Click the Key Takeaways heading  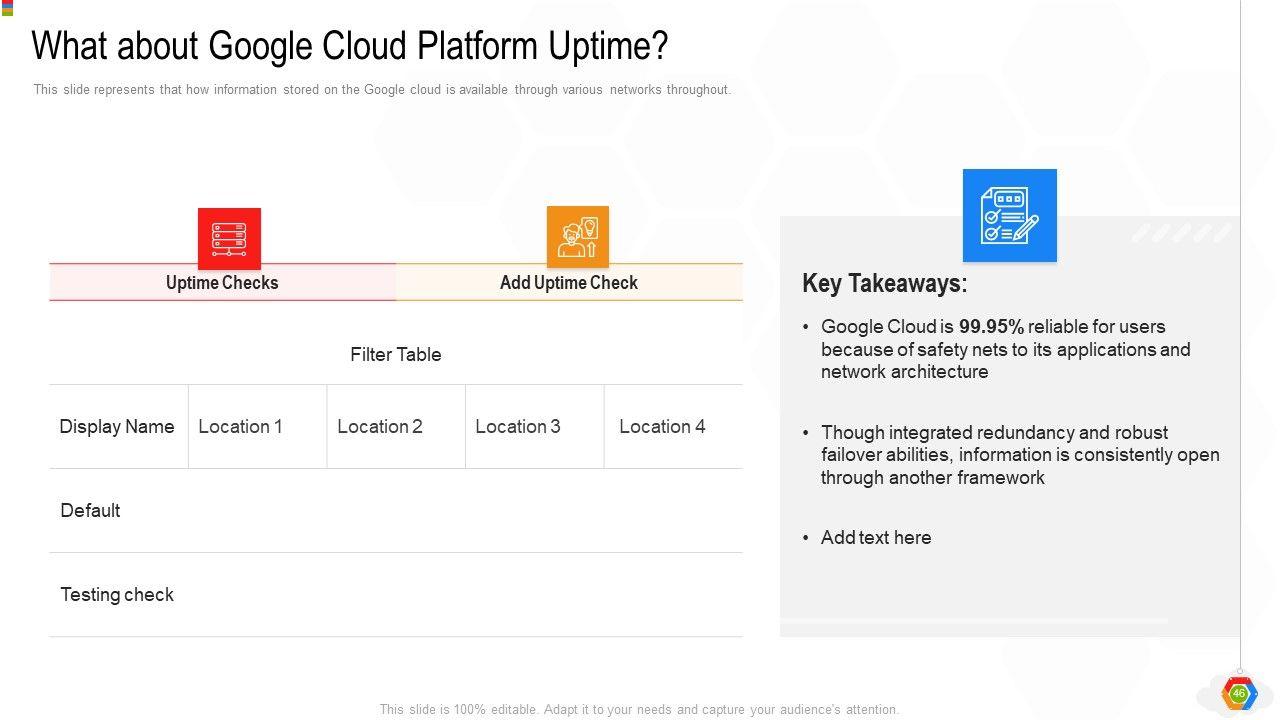[x=884, y=284]
